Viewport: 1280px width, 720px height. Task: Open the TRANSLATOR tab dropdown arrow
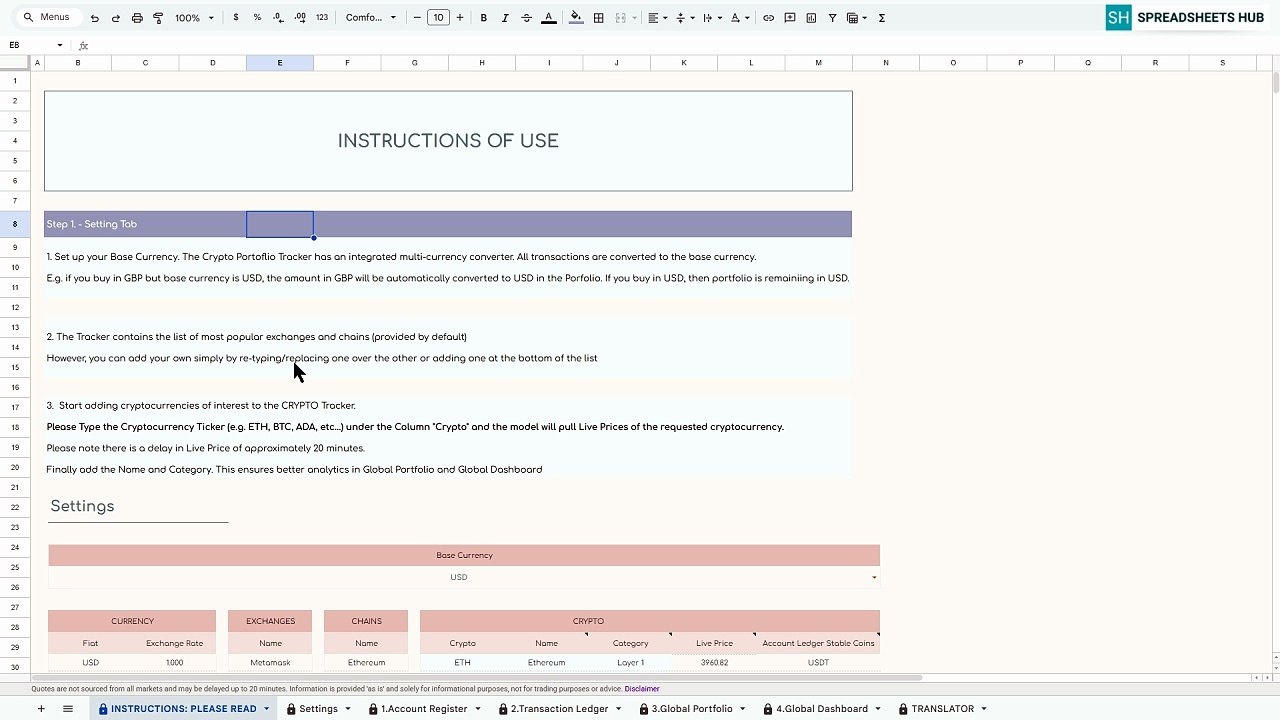[984, 709]
